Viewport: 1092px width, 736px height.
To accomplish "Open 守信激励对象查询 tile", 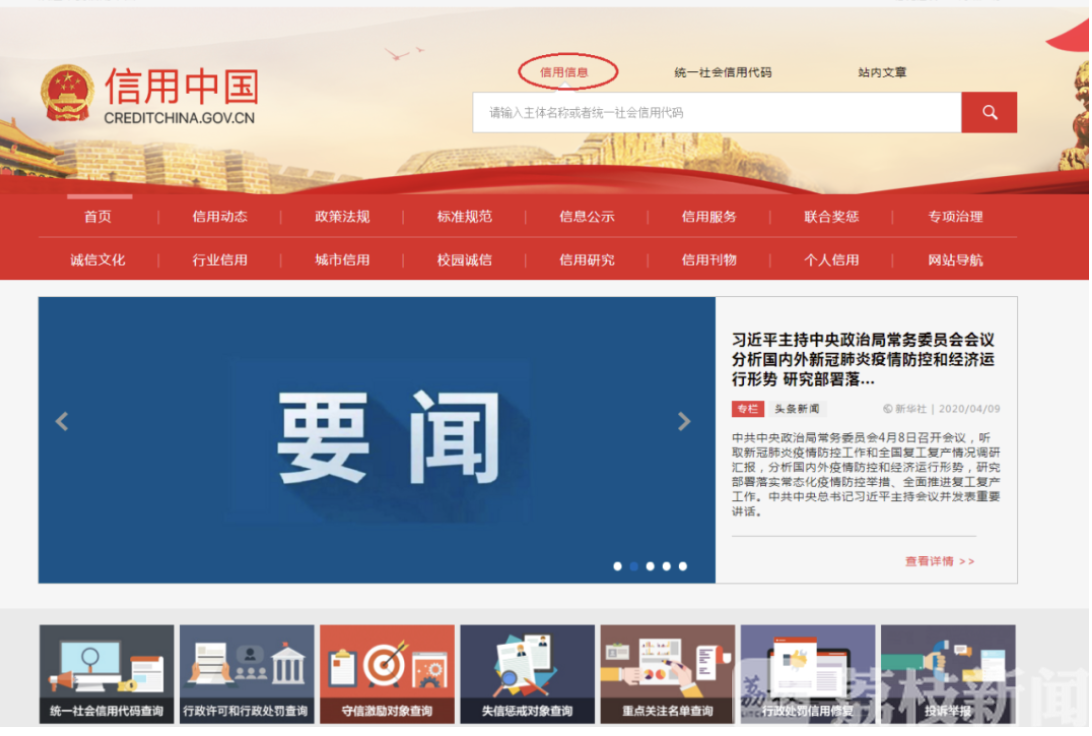I will [x=387, y=675].
